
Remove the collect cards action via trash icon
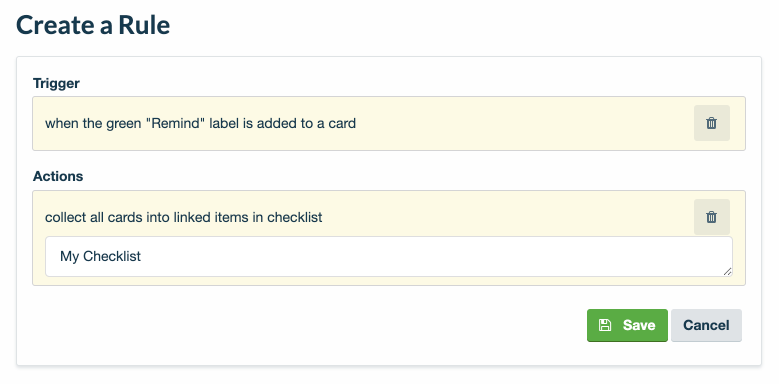pyautogui.click(x=711, y=217)
